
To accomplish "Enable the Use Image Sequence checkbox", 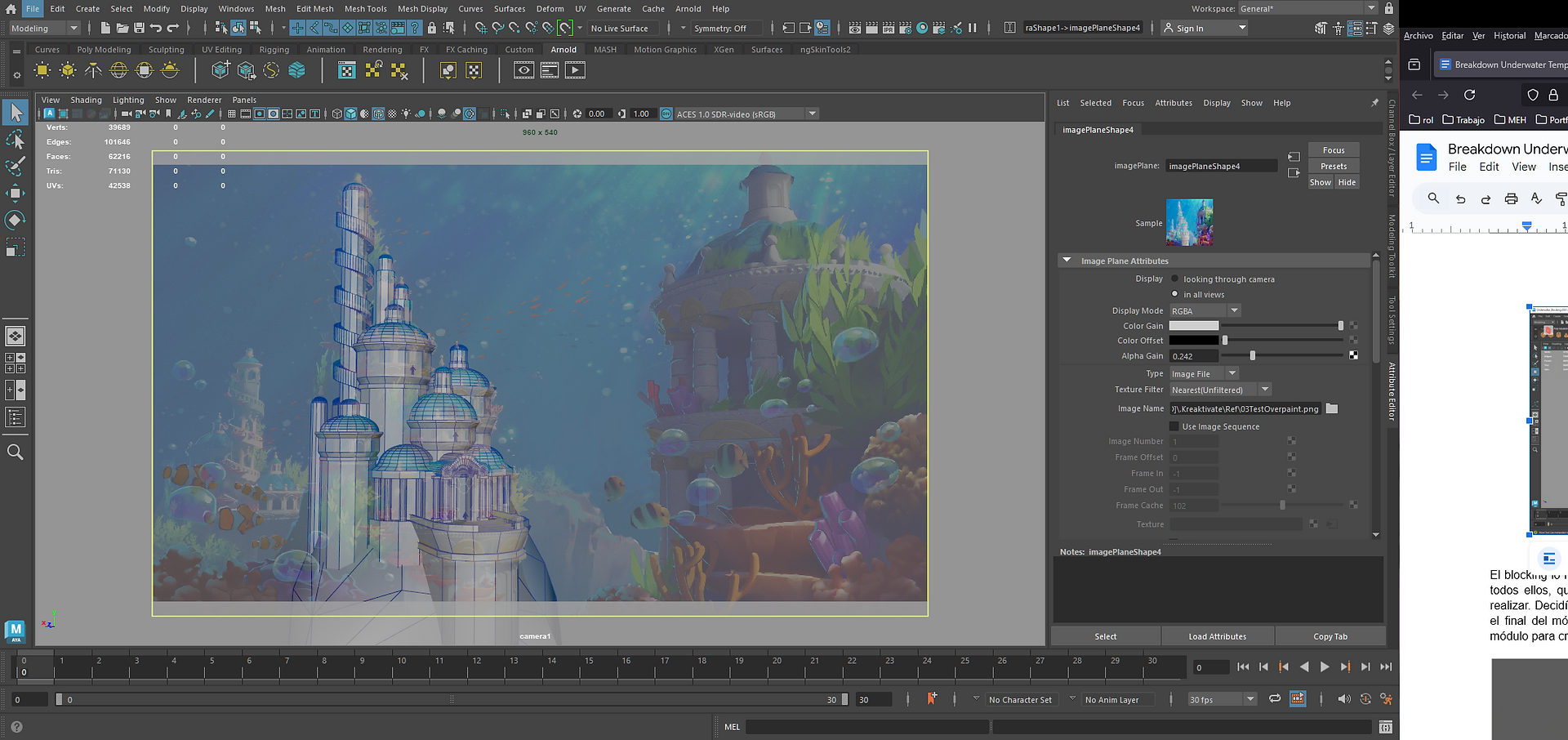I will 1174,426.
